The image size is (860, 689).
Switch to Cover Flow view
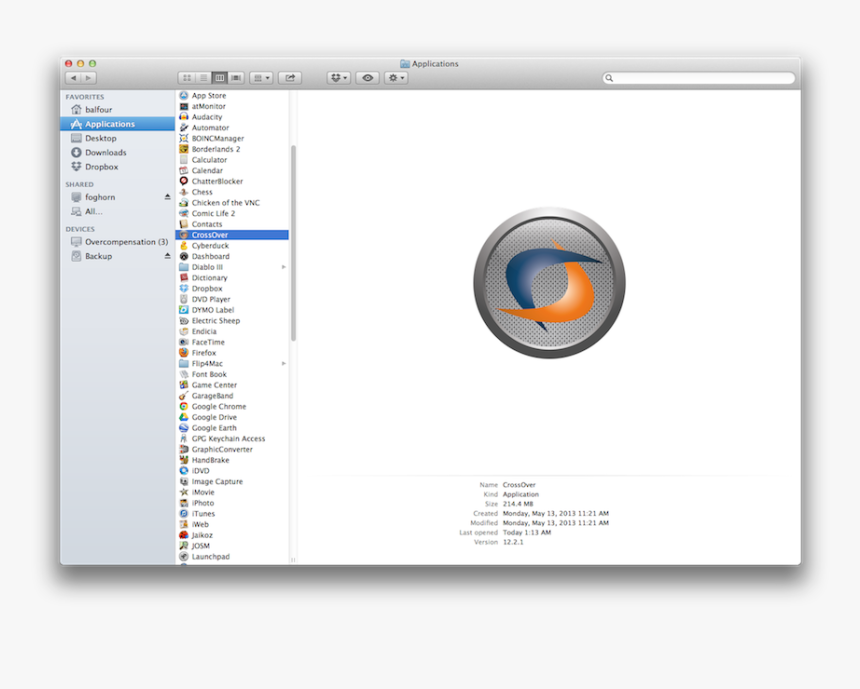click(236, 78)
